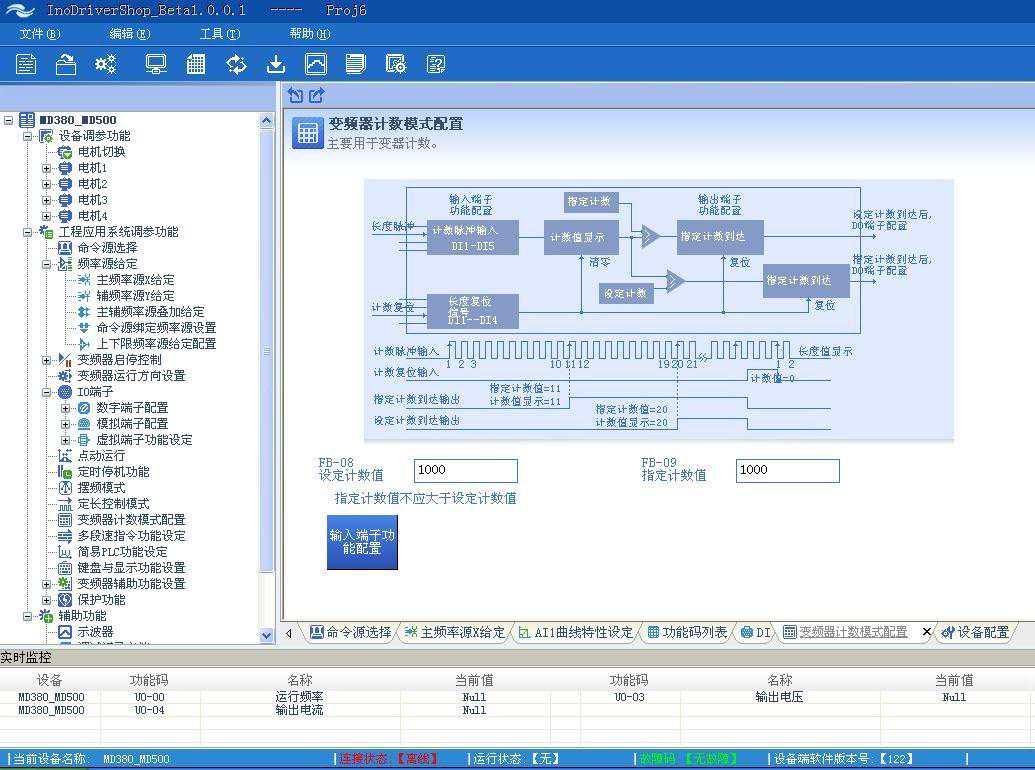The width and height of the screenshot is (1035, 770).
Task: Click the help question-mark toolbar icon
Action: click(436, 64)
